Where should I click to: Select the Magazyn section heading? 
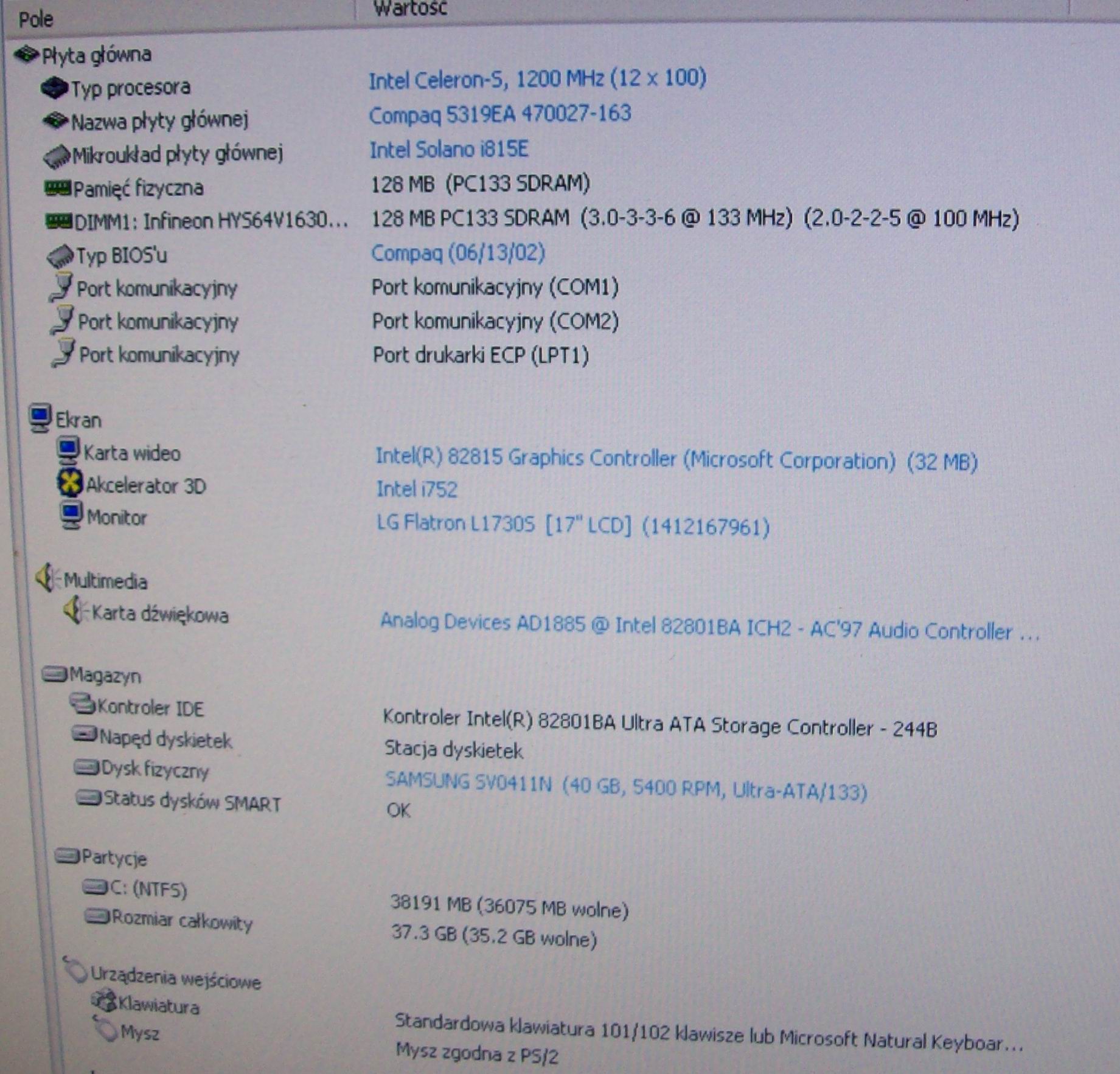click(x=105, y=676)
